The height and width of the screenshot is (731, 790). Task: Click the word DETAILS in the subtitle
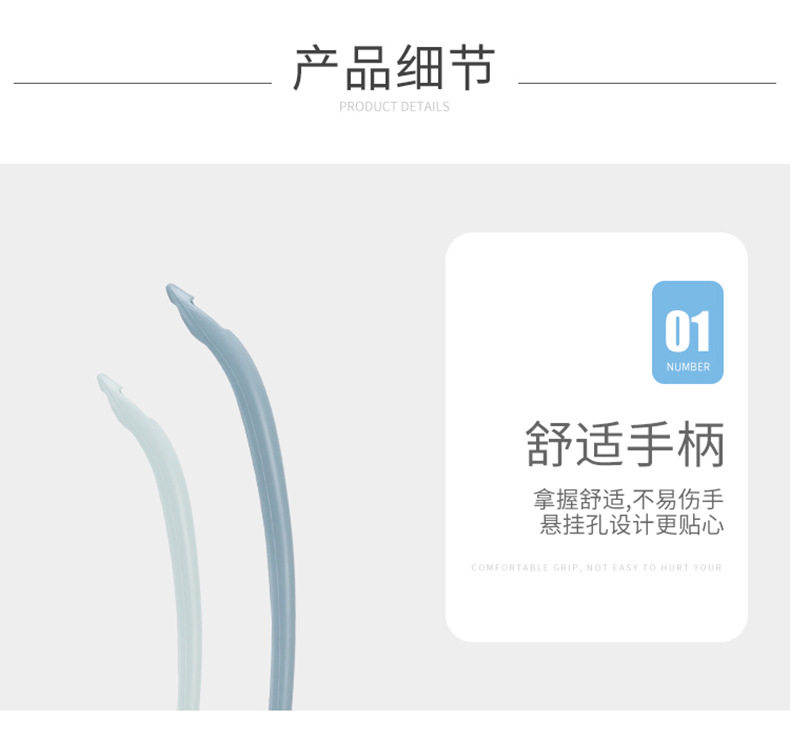point(425,107)
